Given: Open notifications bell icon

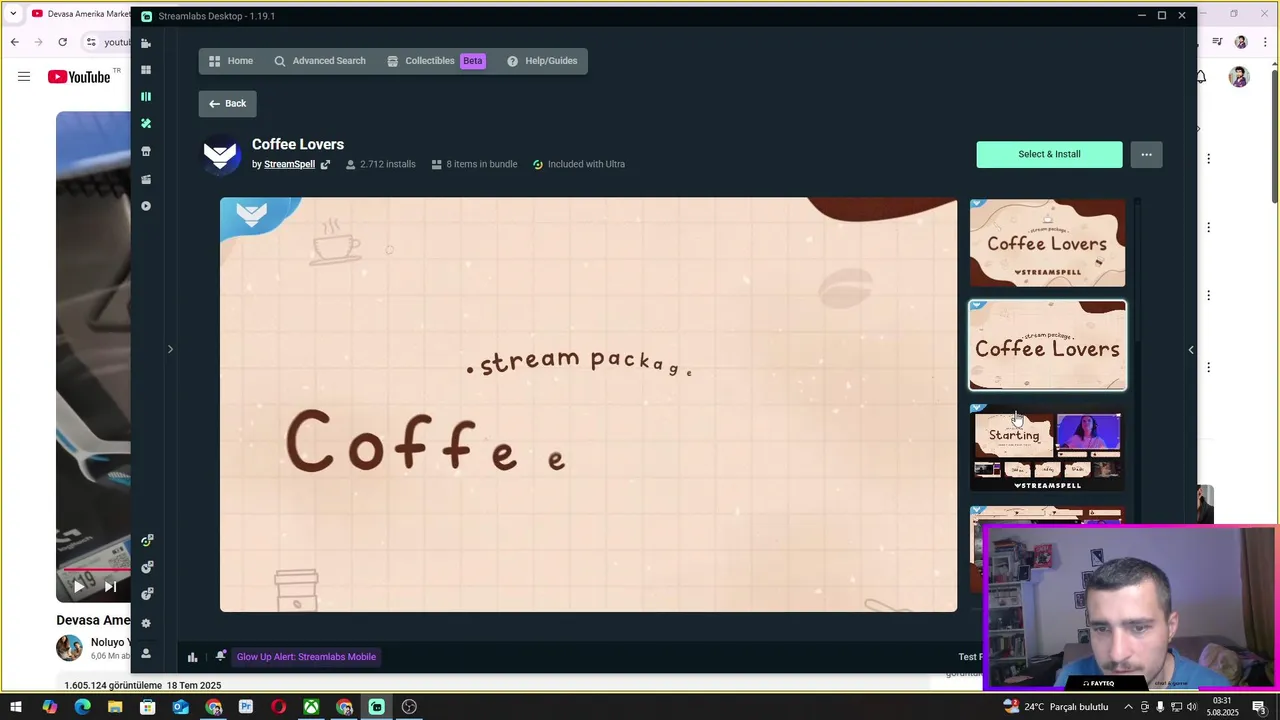Looking at the screenshot, I should point(220,657).
